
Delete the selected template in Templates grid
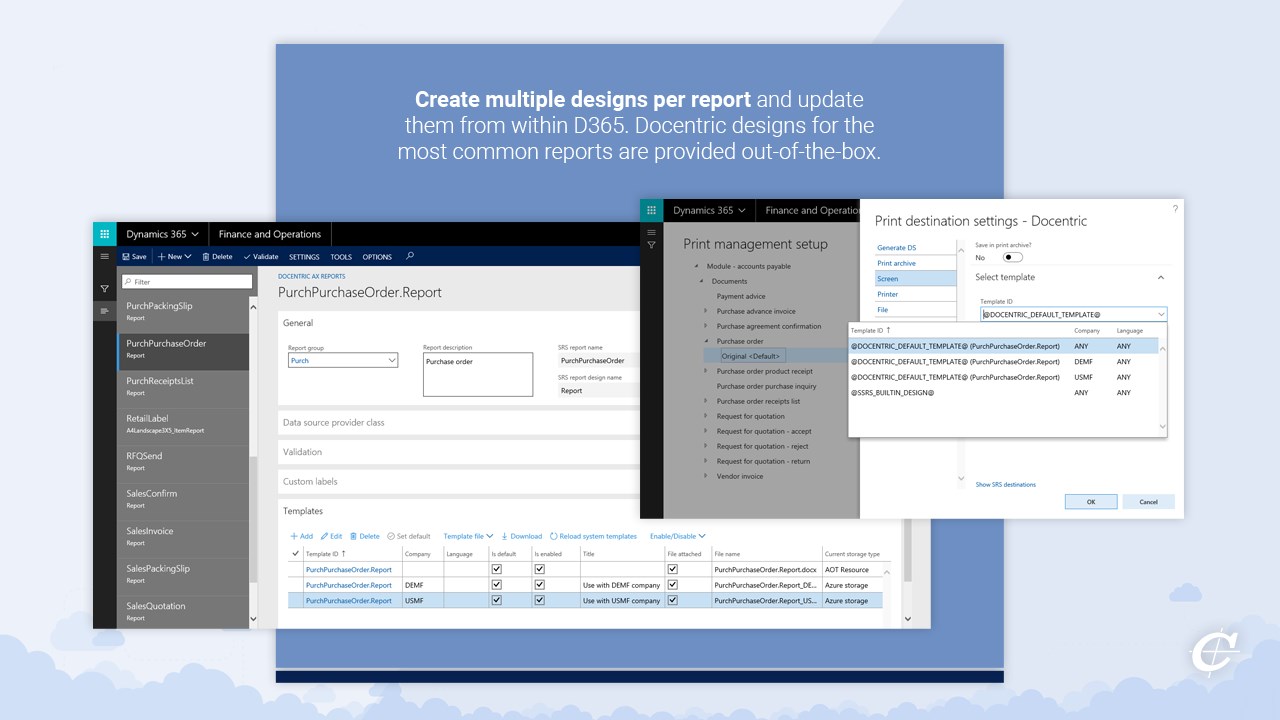(x=364, y=536)
